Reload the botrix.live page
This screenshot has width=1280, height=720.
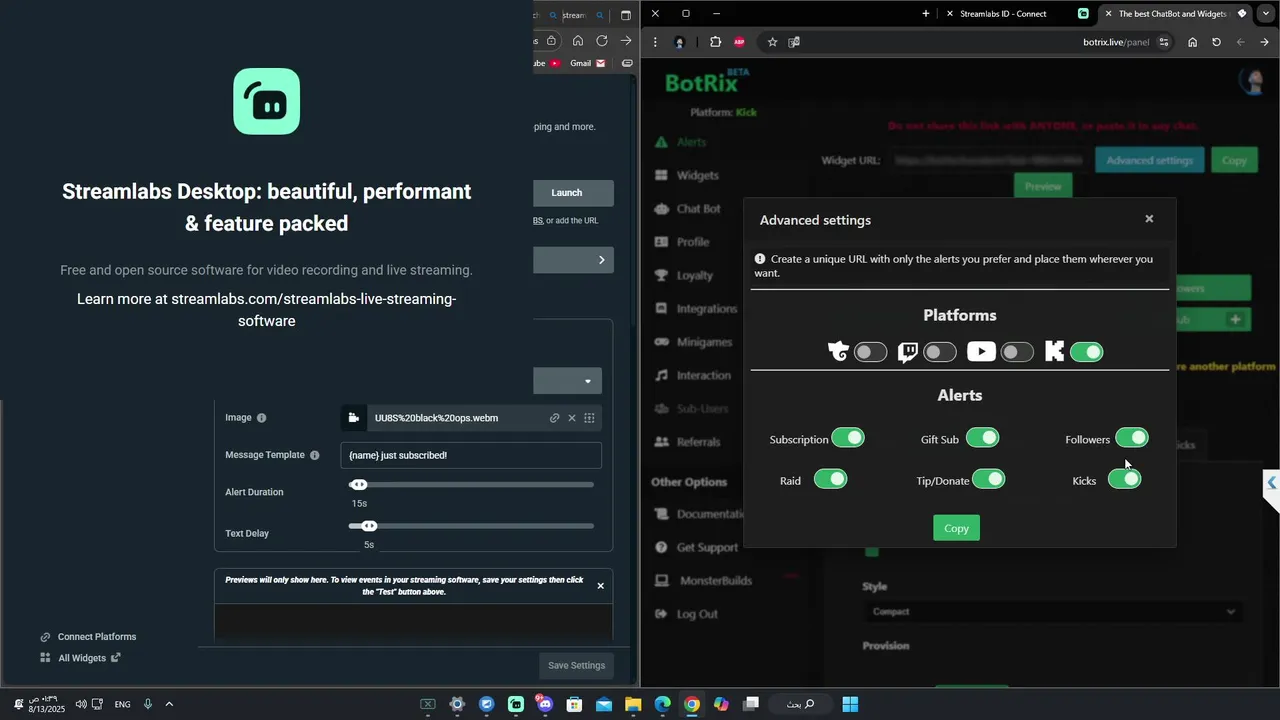click(1216, 42)
